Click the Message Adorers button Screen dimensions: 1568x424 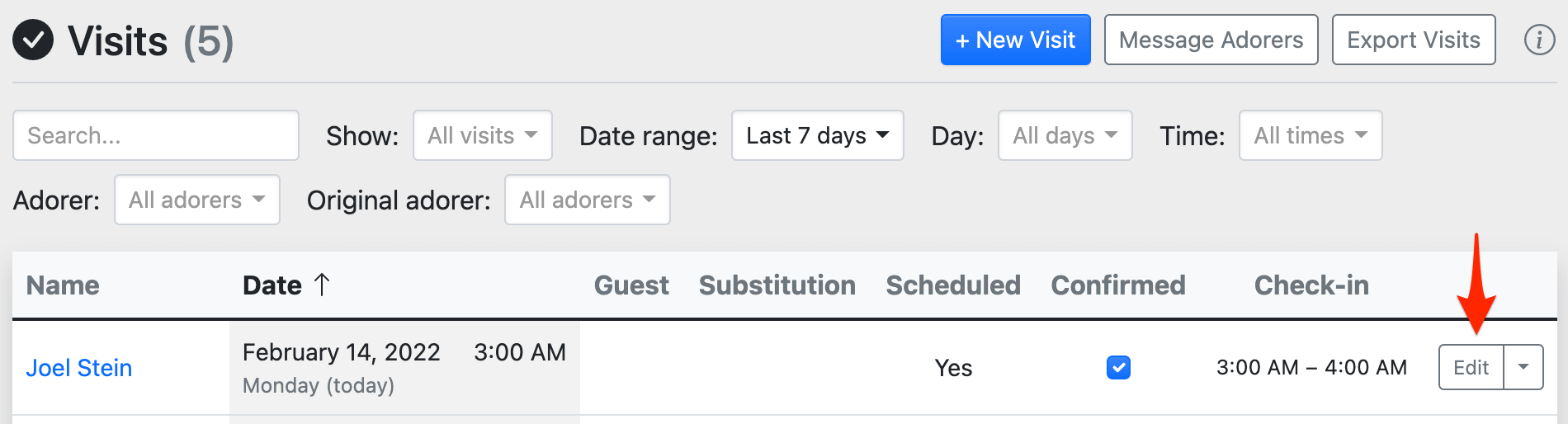pyautogui.click(x=1211, y=40)
